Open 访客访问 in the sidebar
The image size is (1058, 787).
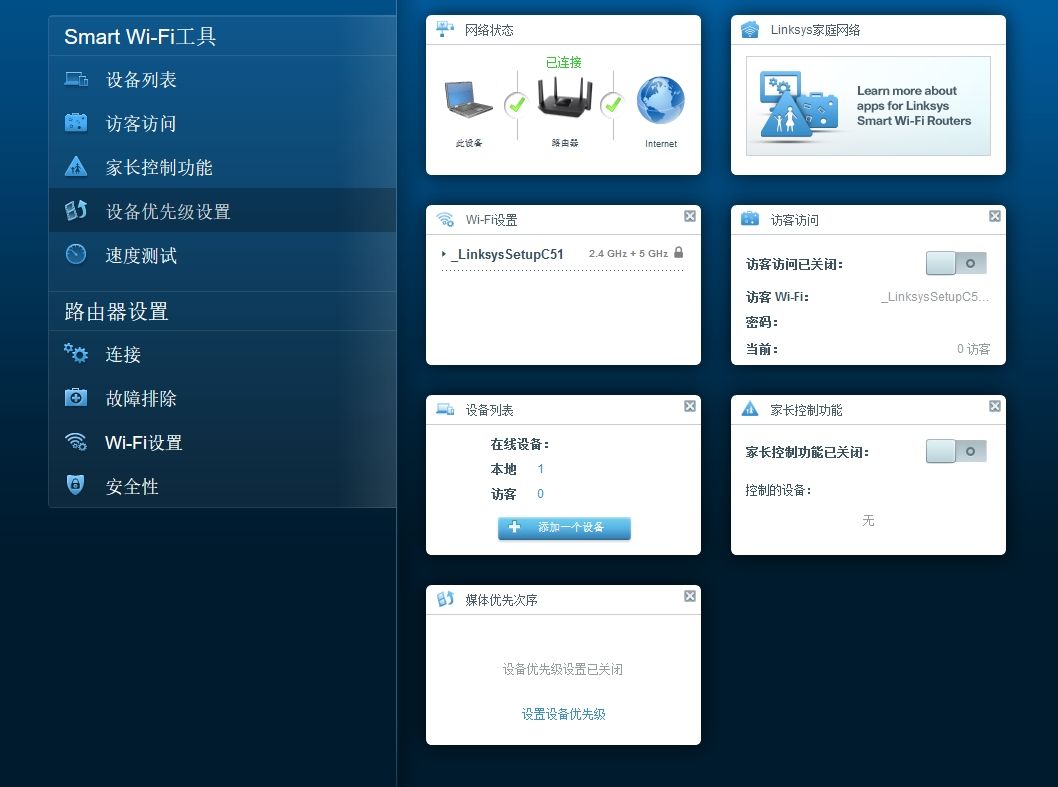click(x=222, y=123)
